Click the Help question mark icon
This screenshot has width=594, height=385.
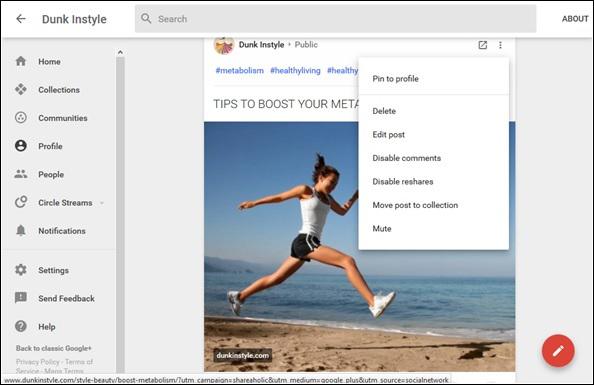(21, 326)
